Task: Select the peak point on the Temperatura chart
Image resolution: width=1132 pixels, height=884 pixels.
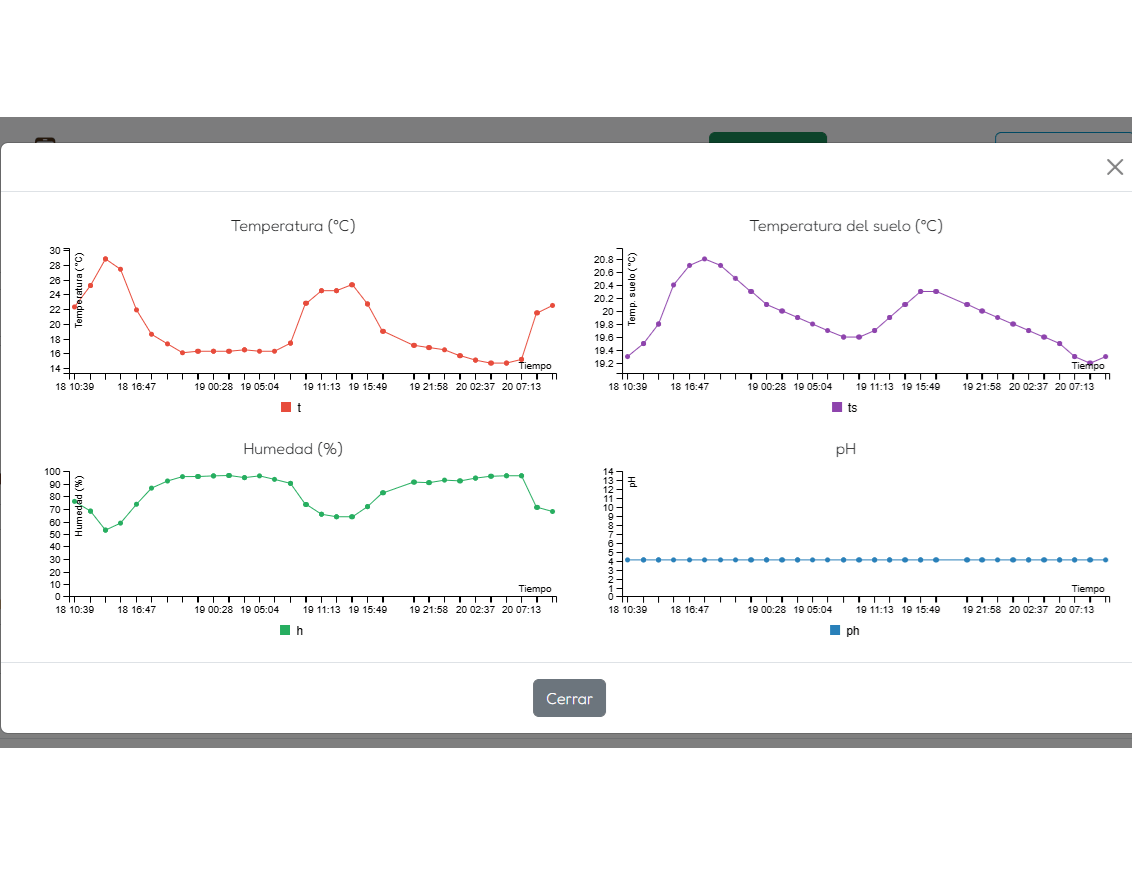Action: 106,258
